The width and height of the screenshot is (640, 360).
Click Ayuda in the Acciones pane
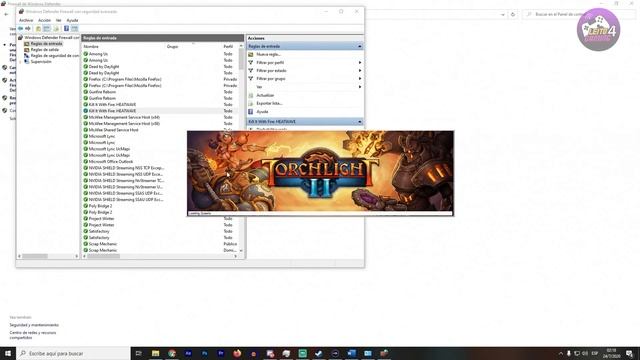pos(262,111)
